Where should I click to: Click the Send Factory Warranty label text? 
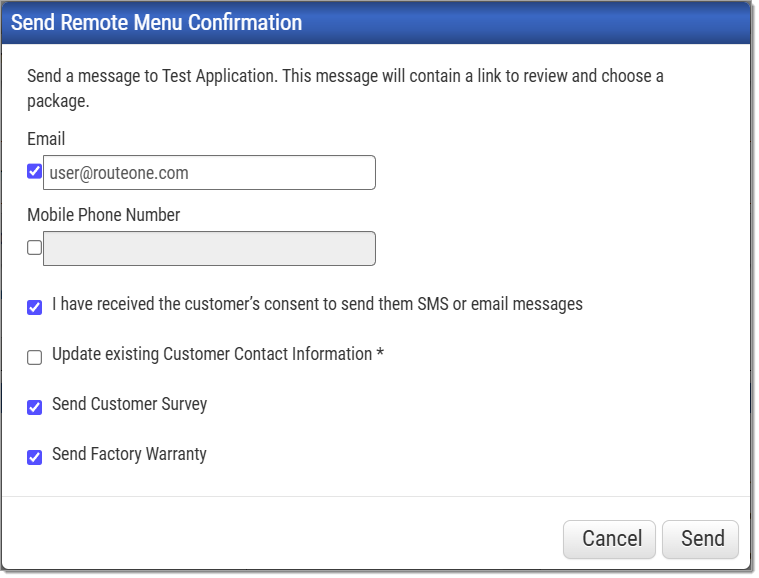(129, 454)
